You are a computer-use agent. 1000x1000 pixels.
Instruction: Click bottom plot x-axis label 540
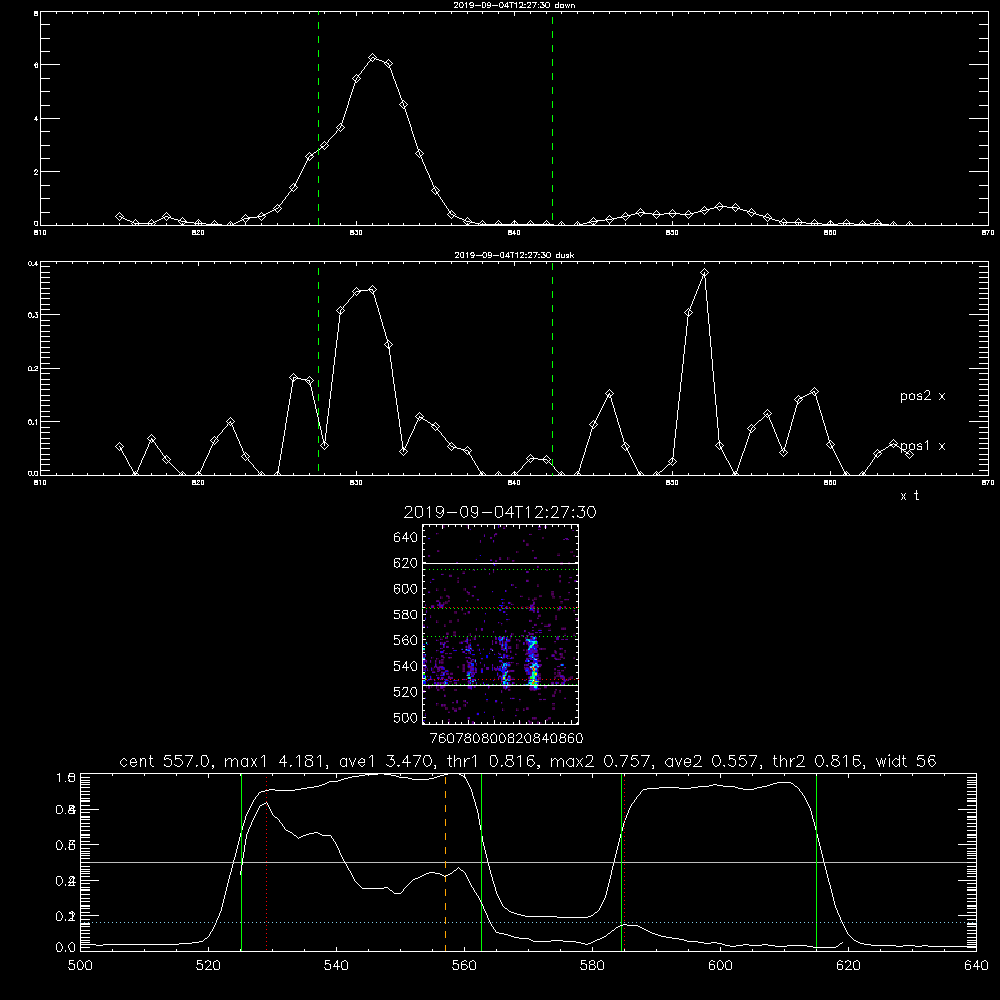tap(336, 966)
